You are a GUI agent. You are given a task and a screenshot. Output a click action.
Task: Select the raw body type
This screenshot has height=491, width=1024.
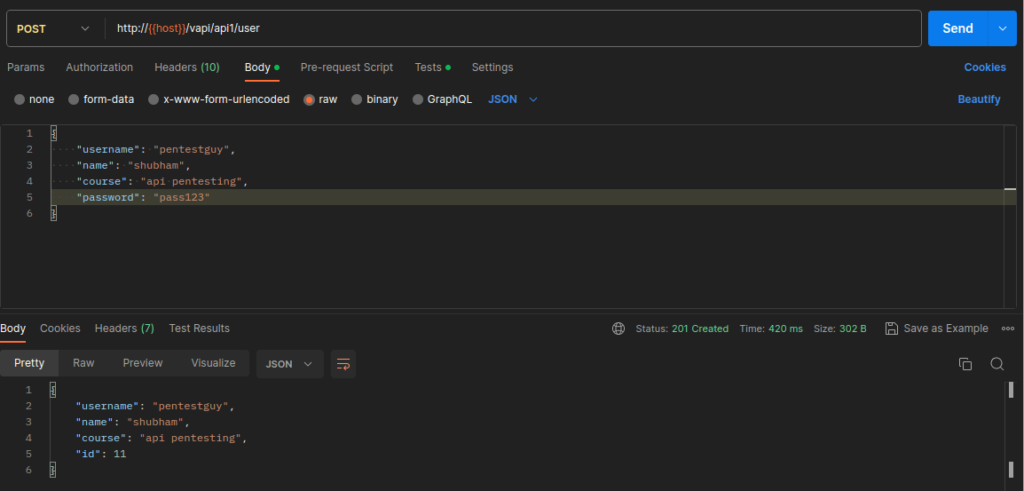(321, 99)
